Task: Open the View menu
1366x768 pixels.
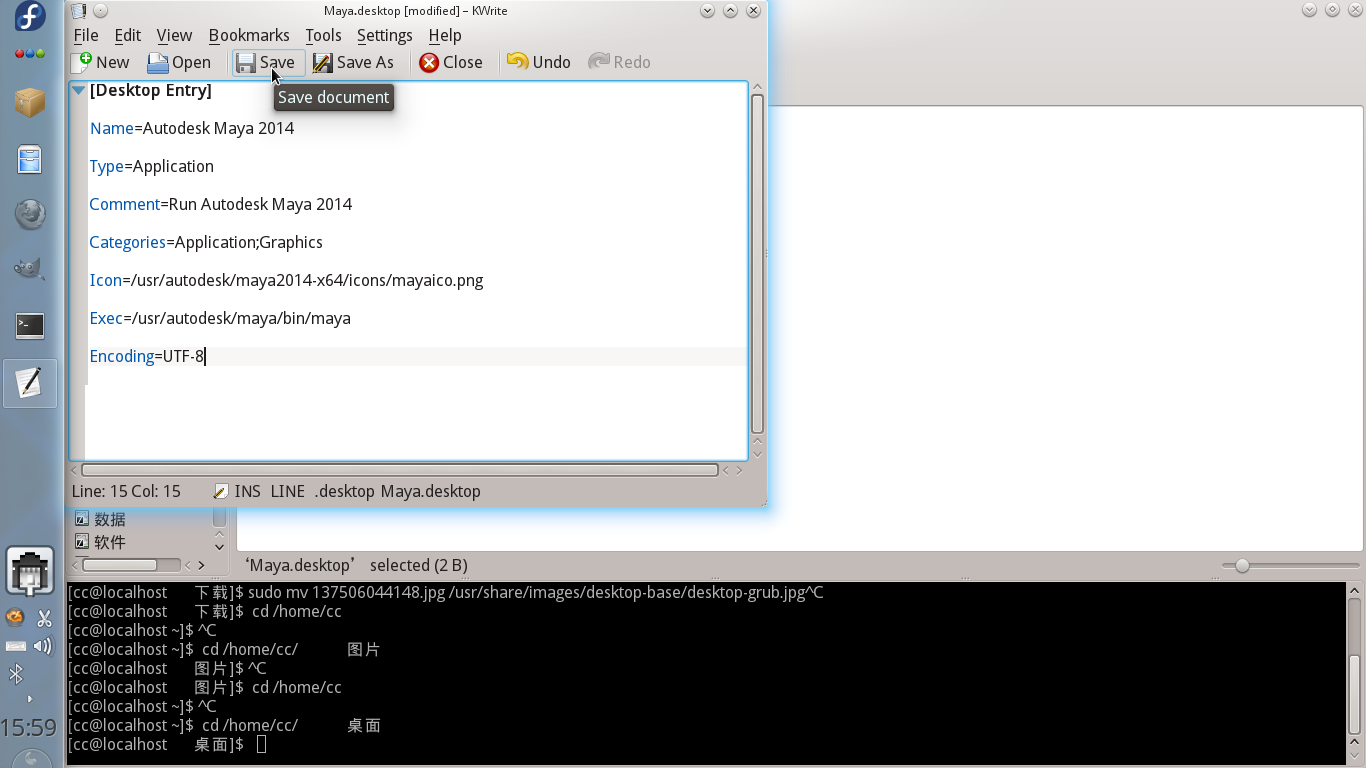Action: coord(174,35)
